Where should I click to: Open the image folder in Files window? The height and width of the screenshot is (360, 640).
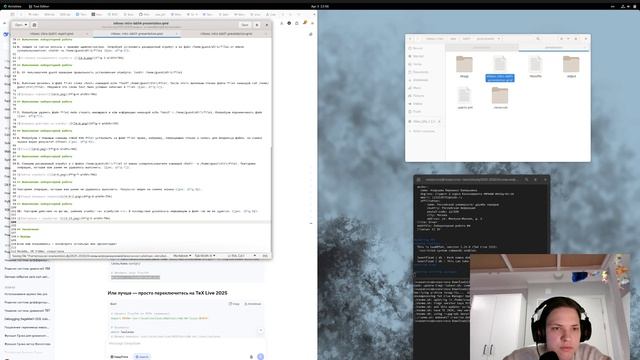tap(464, 67)
